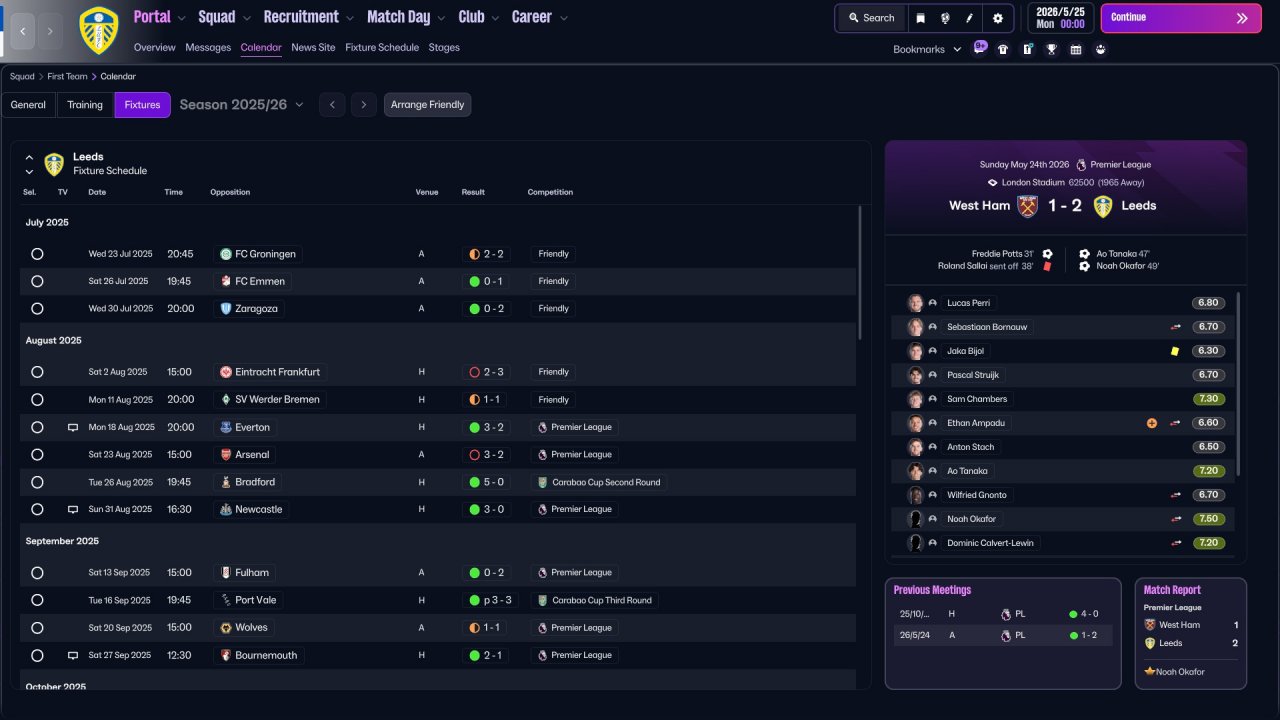Image resolution: width=1280 pixels, height=720 pixels.
Task: Go to the next season with the right arrow
Action: pos(364,105)
